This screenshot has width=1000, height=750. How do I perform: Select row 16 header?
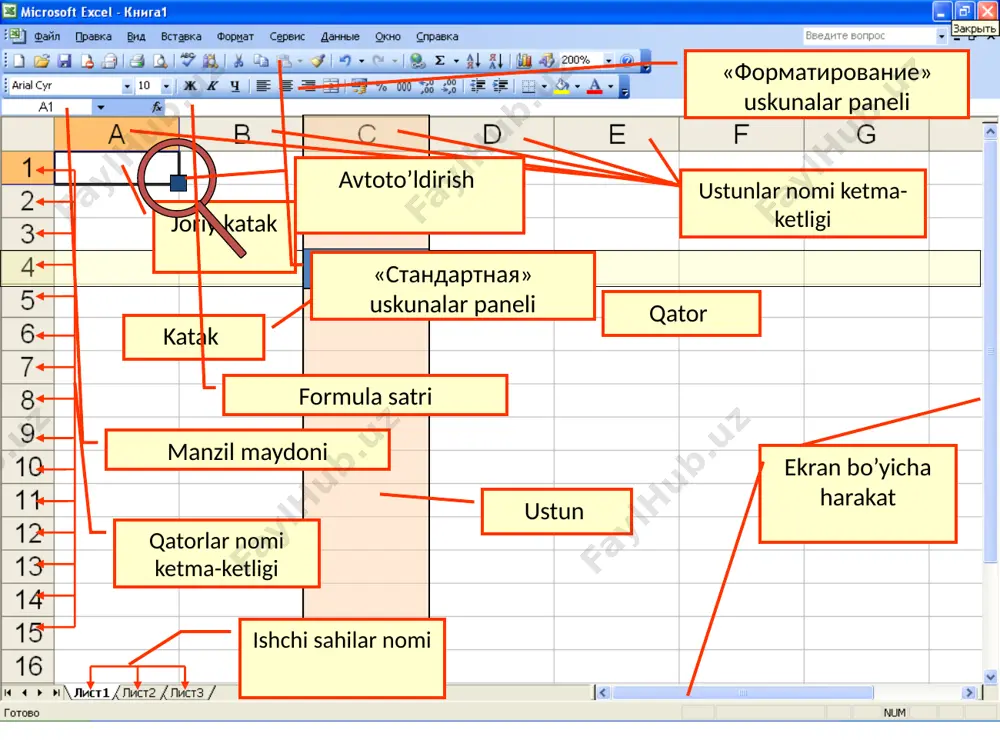(28, 666)
